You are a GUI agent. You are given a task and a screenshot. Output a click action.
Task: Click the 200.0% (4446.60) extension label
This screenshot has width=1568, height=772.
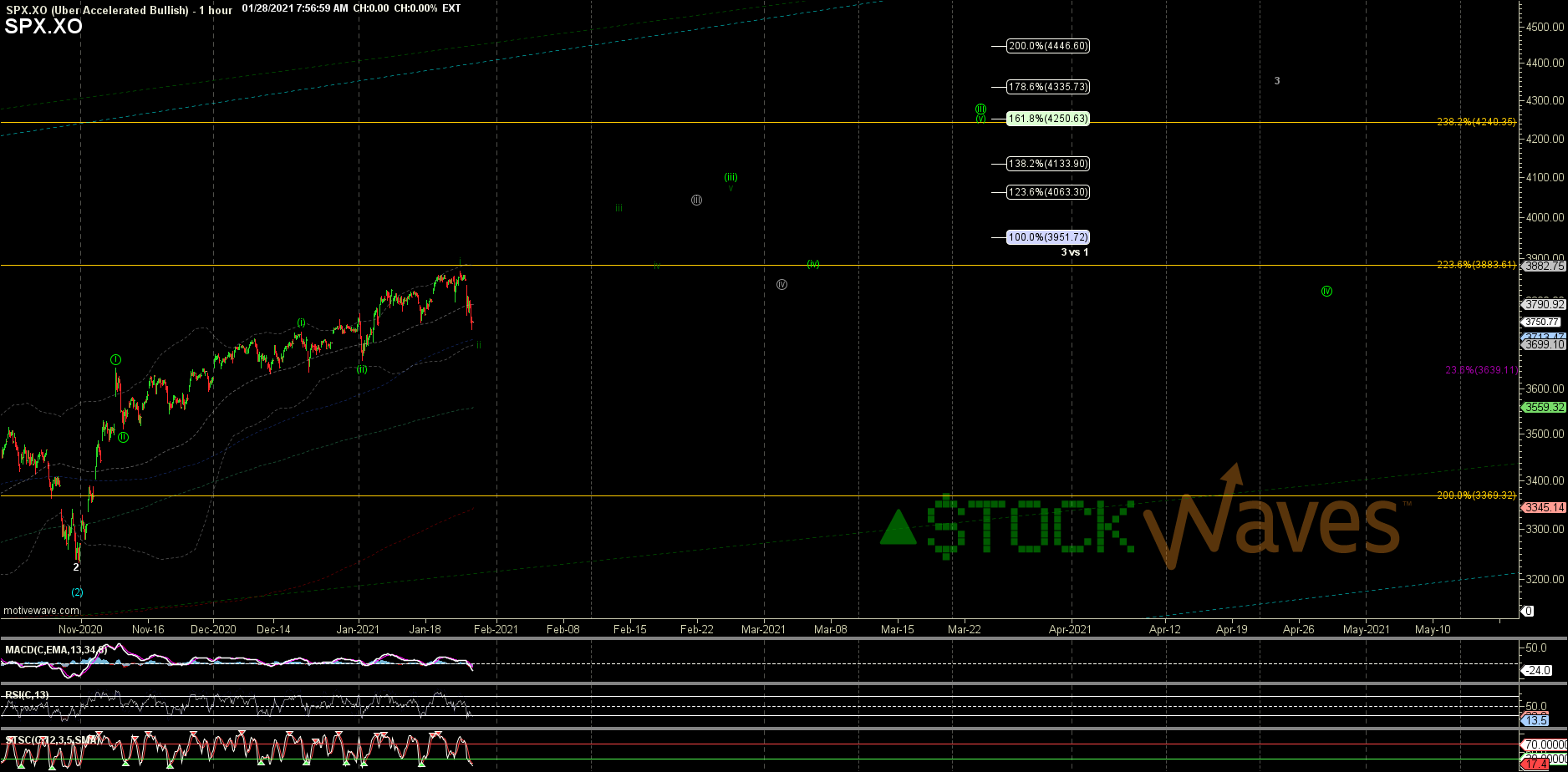tap(1048, 46)
